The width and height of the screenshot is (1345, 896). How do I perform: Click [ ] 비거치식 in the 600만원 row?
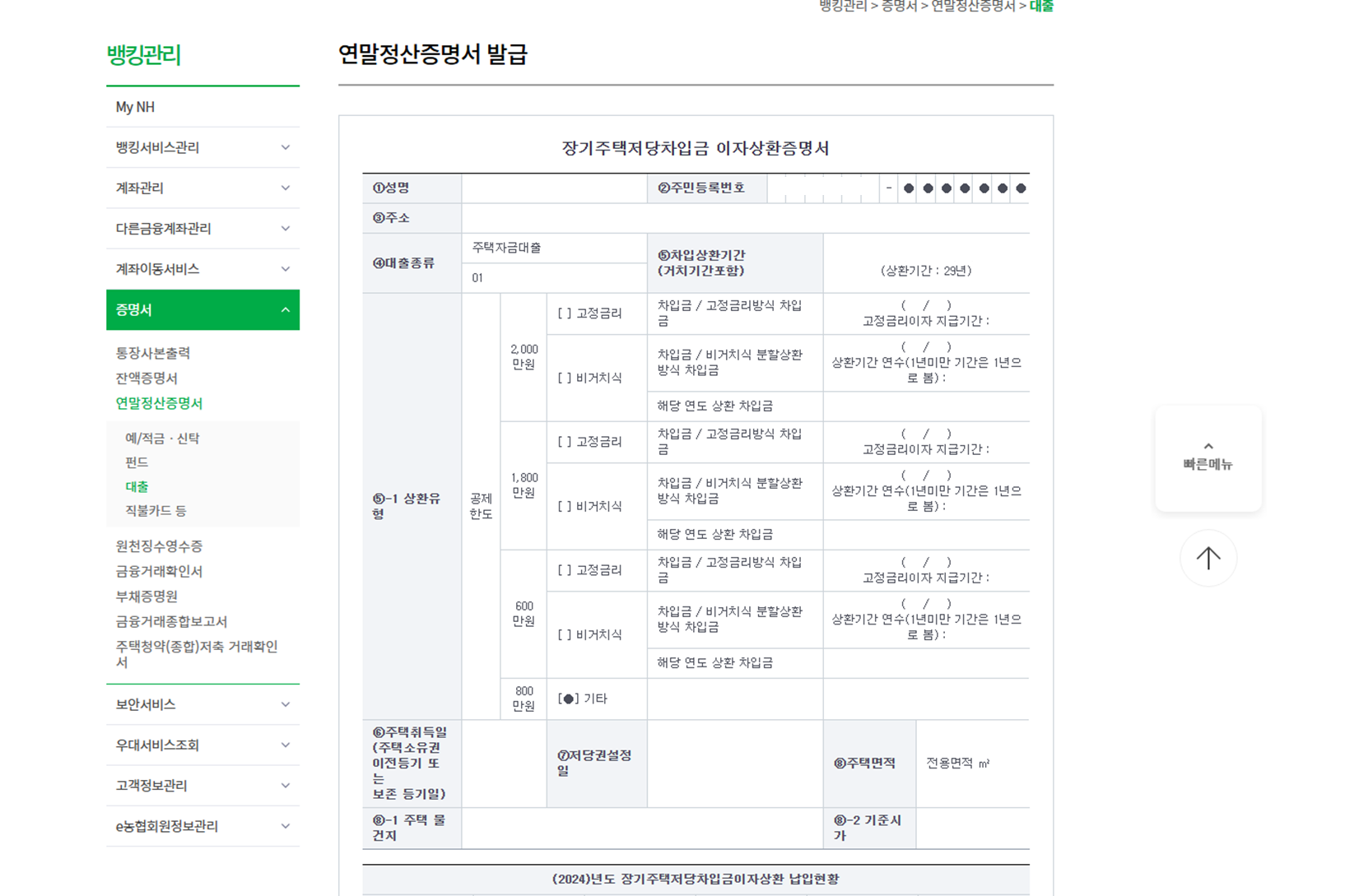(589, 634)
